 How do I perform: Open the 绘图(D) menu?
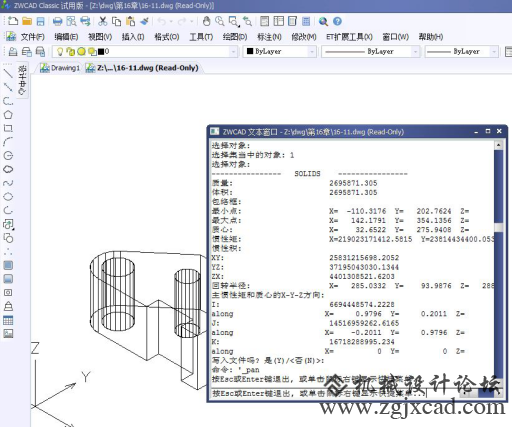(x=235, y=37)
